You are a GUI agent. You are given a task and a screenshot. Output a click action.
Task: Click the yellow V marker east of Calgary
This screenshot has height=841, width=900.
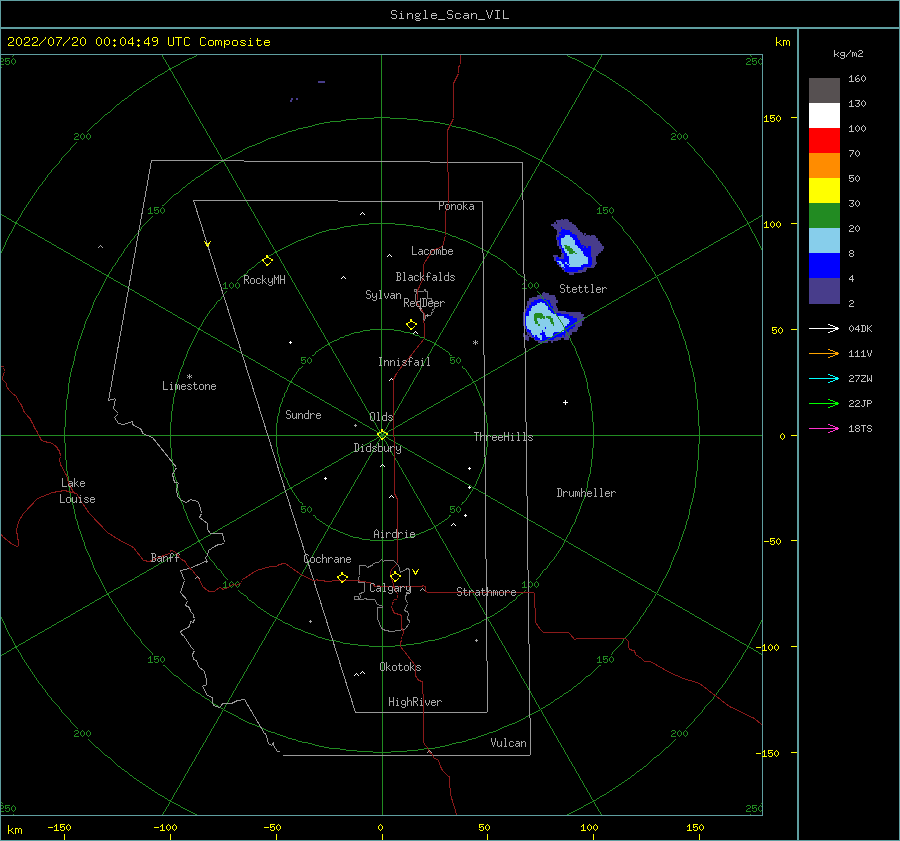[416, 572]
